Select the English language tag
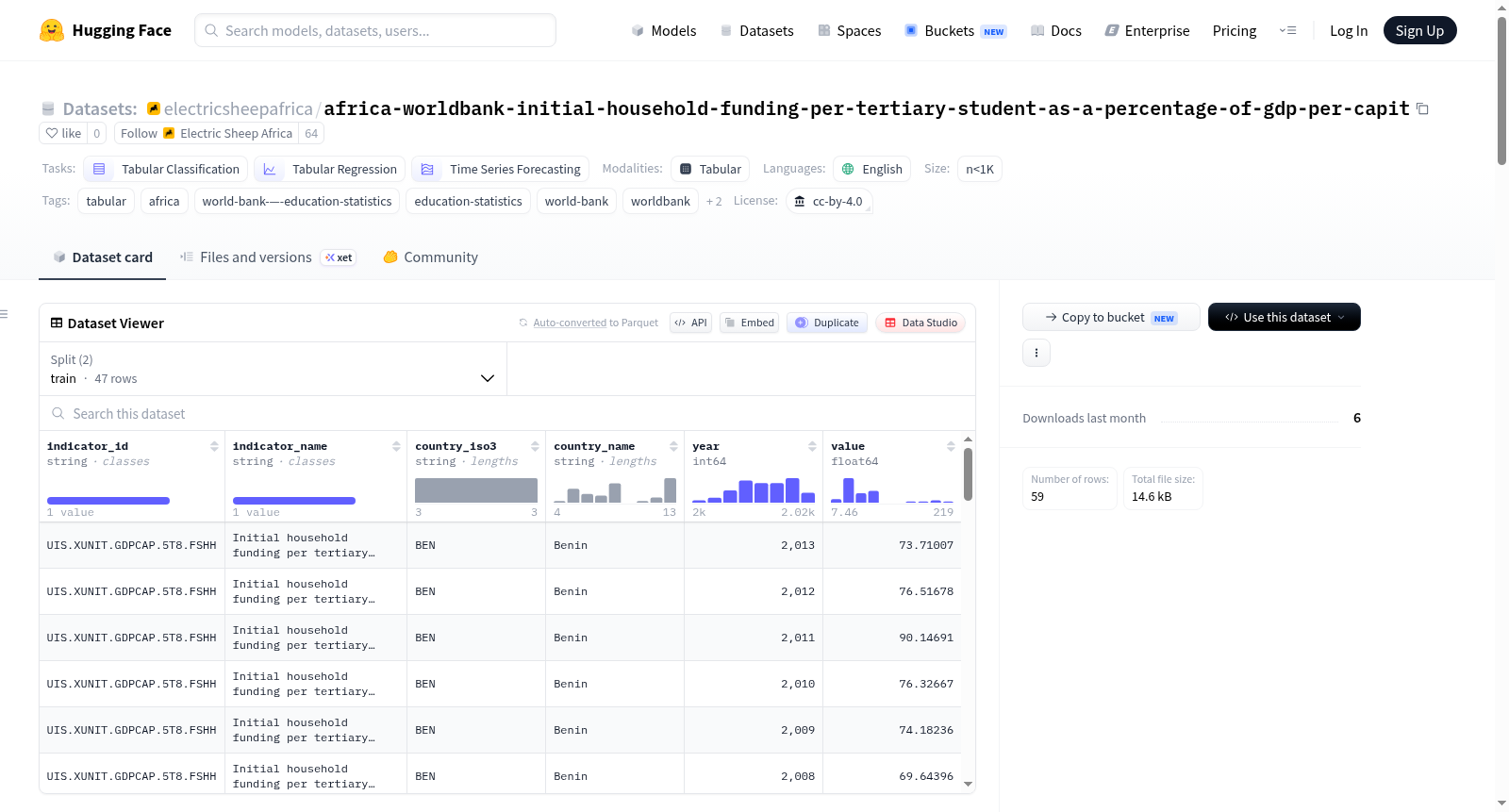 pyautogui.click(x=871, y=169)
